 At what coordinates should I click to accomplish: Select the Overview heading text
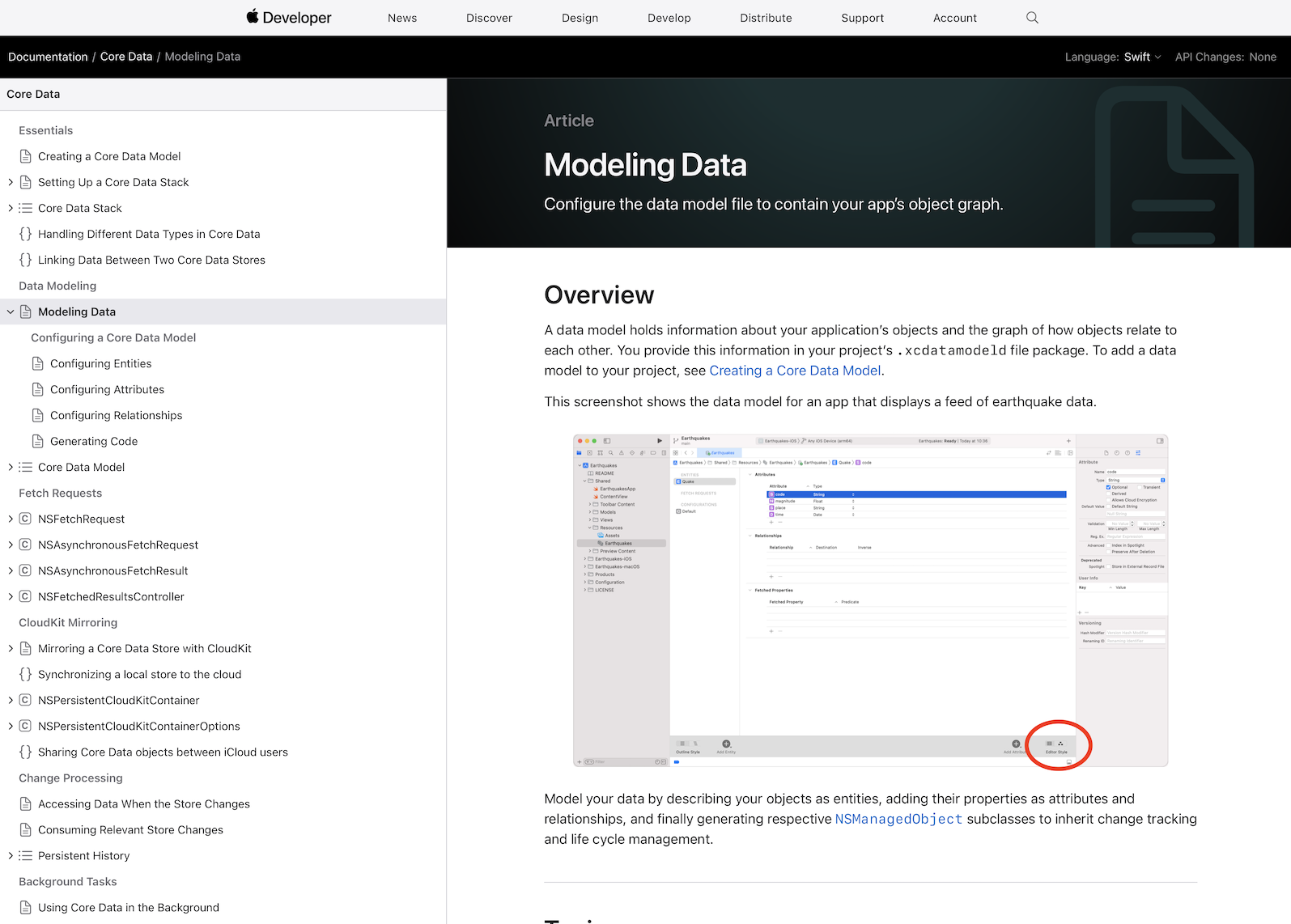(599, 295)
